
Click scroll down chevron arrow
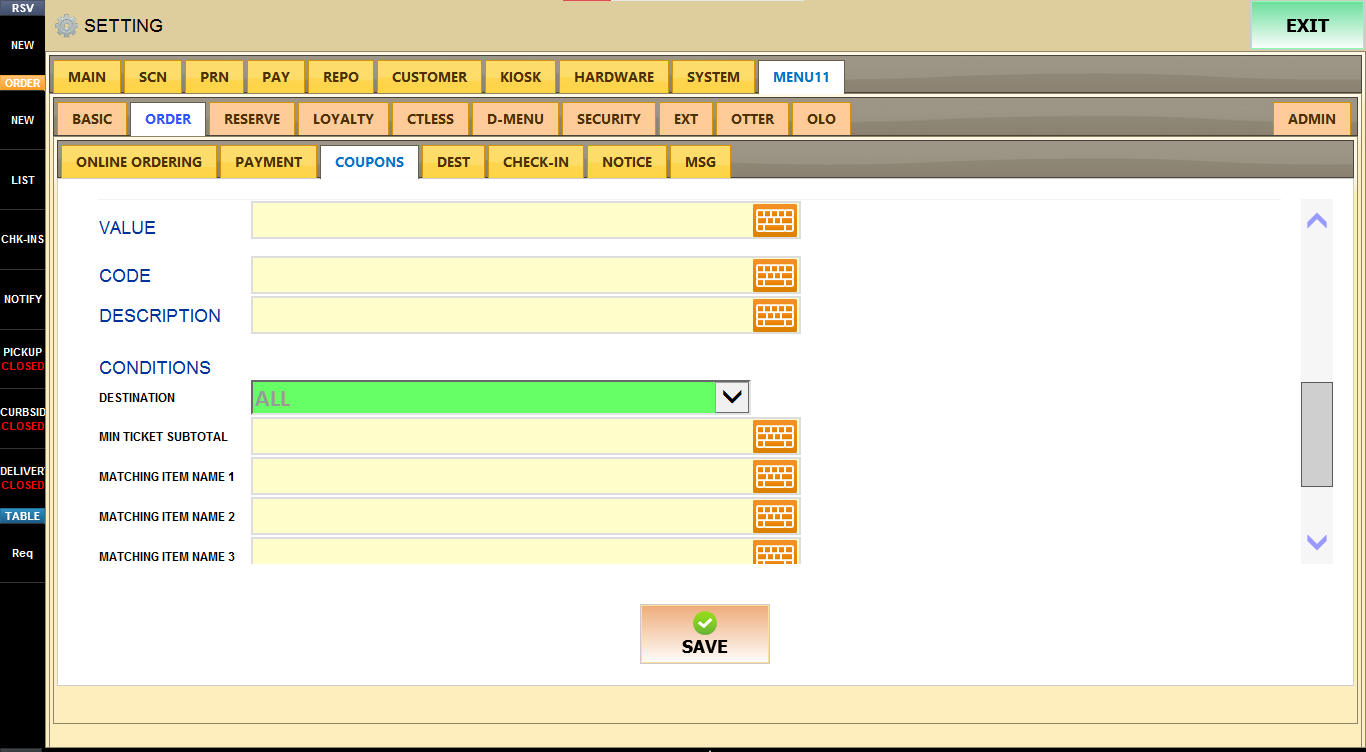(x=1317, y=542)
